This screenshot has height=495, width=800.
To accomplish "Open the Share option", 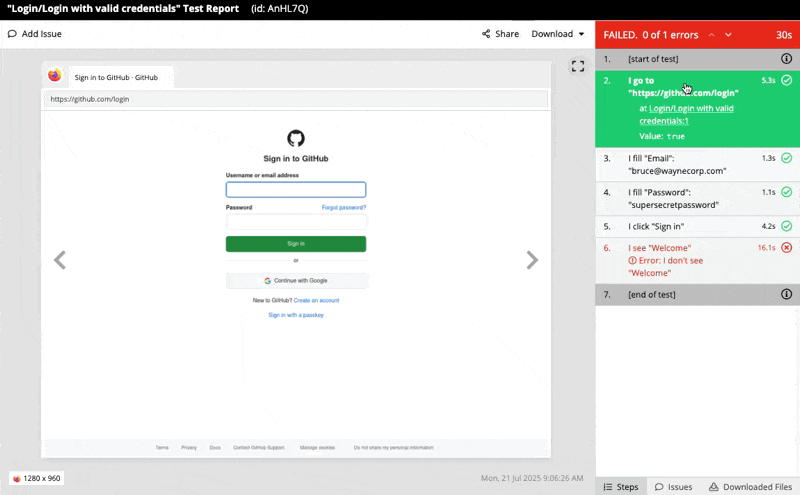I will 501,34.
